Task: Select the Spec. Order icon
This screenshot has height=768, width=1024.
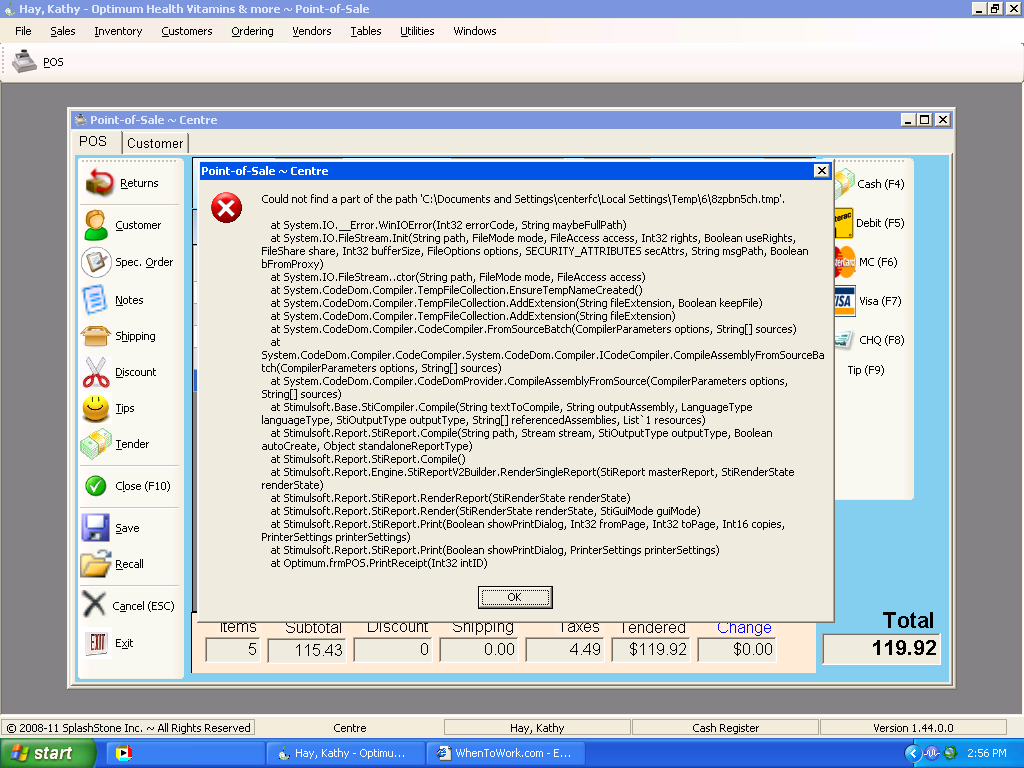Action: pyautogui.click(x=96, y=262)
